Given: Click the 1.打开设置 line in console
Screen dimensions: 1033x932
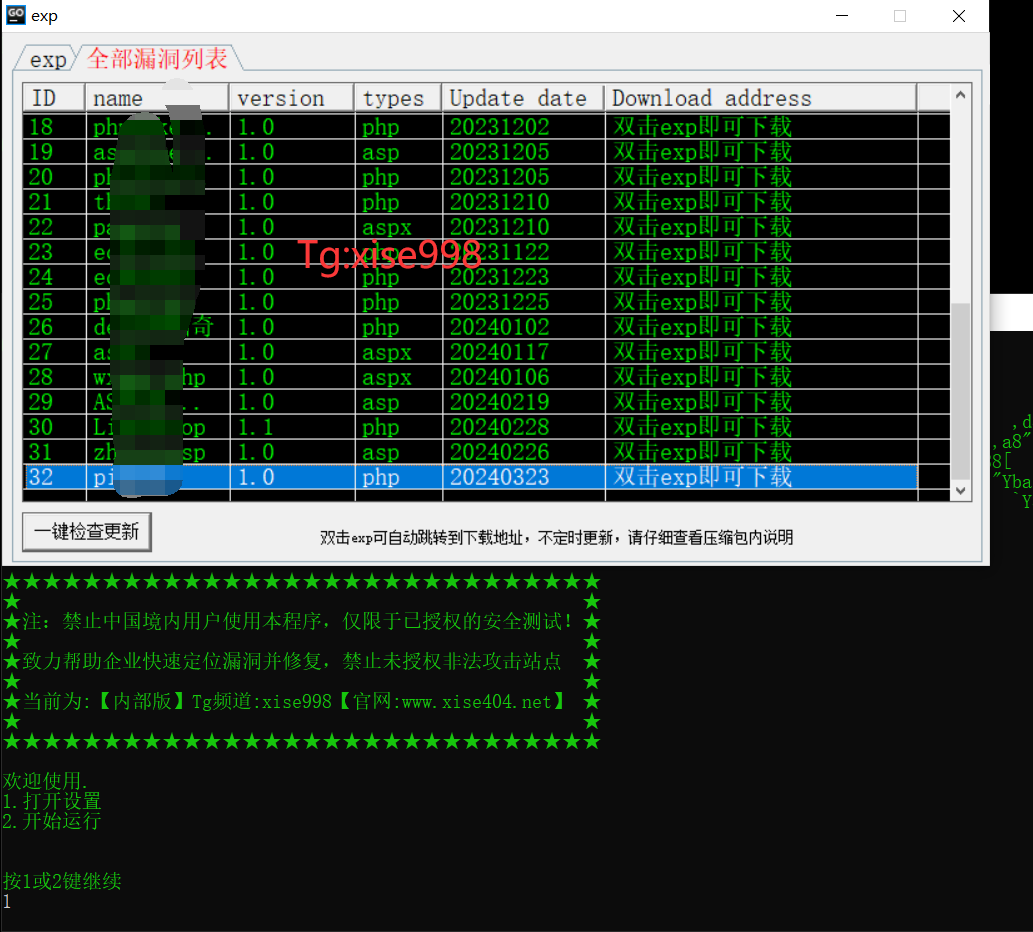Looking at the screenshot, I should tap(52, 801).
